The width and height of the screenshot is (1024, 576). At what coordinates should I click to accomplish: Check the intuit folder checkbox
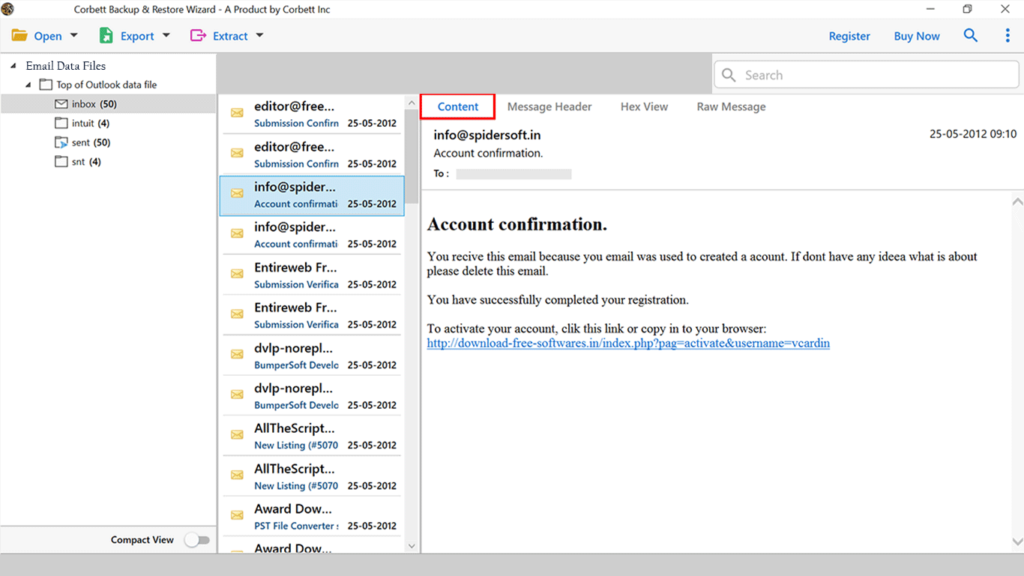tap(59, 122)
